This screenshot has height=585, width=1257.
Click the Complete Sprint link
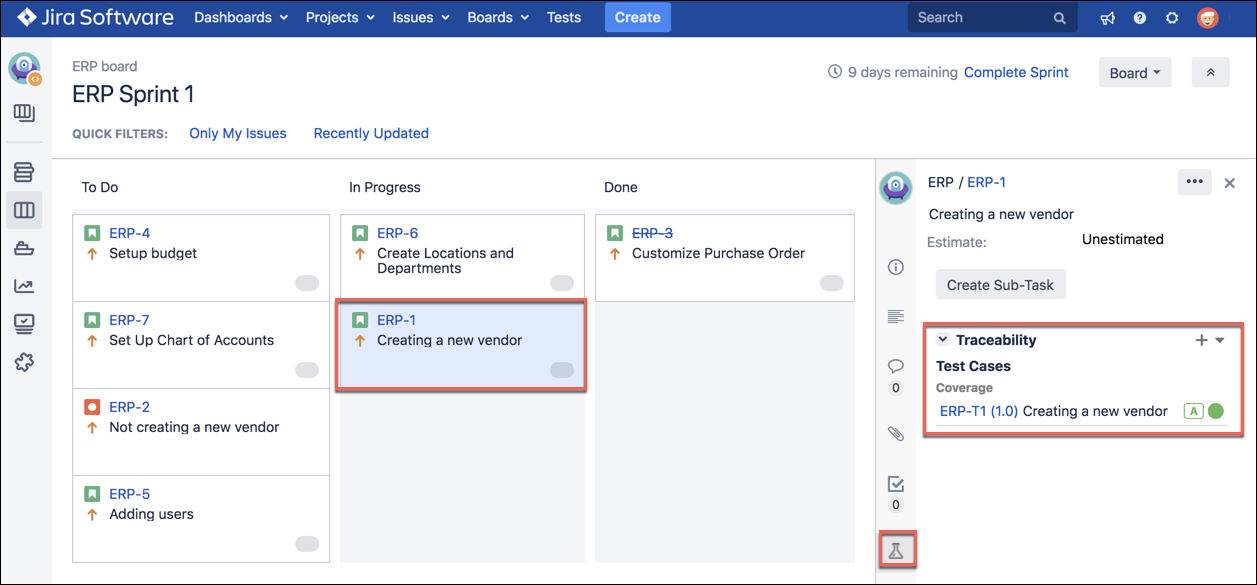tap(1016, 73)
